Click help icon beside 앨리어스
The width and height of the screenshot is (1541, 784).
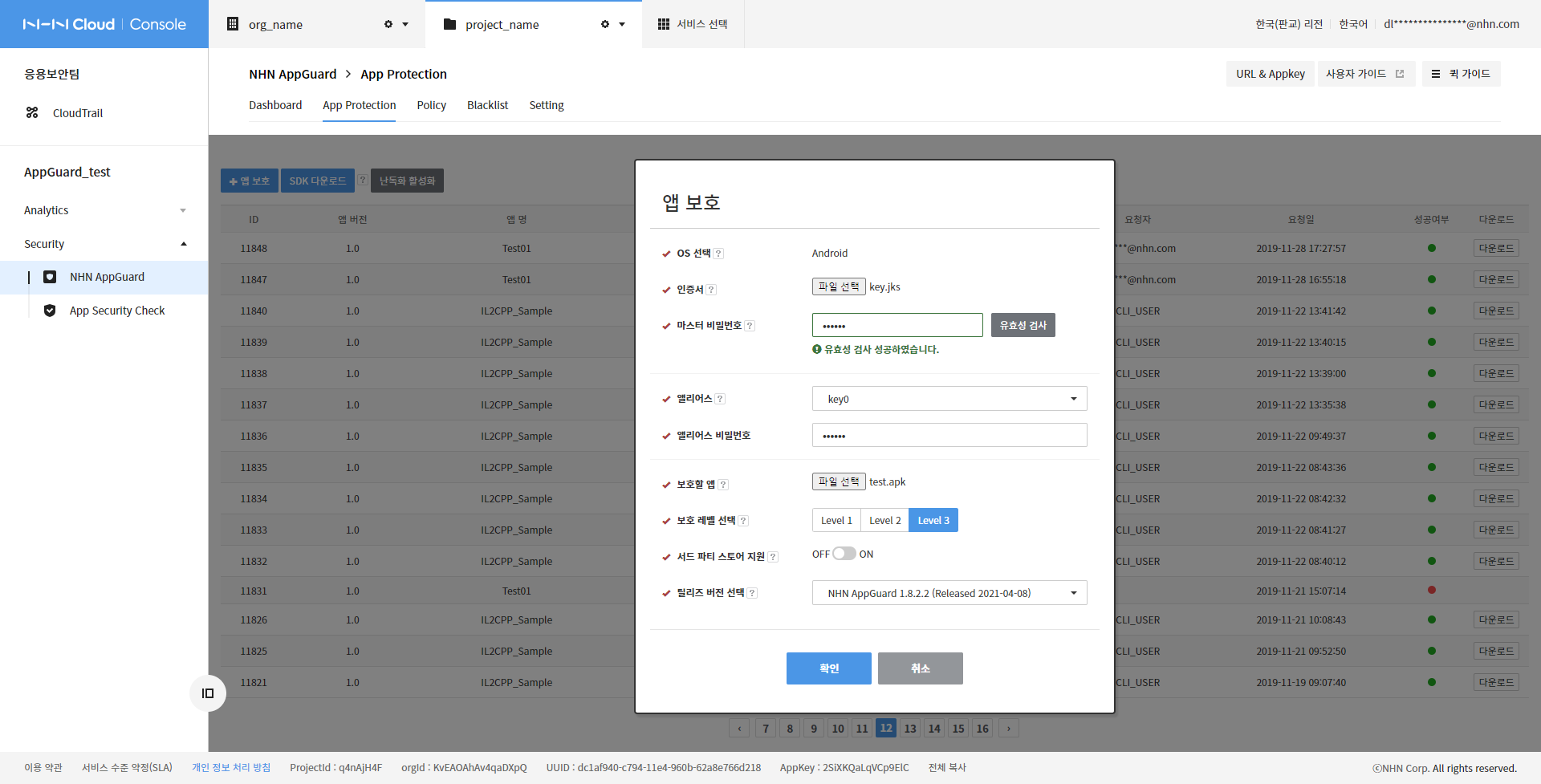(x=721, y=399)
